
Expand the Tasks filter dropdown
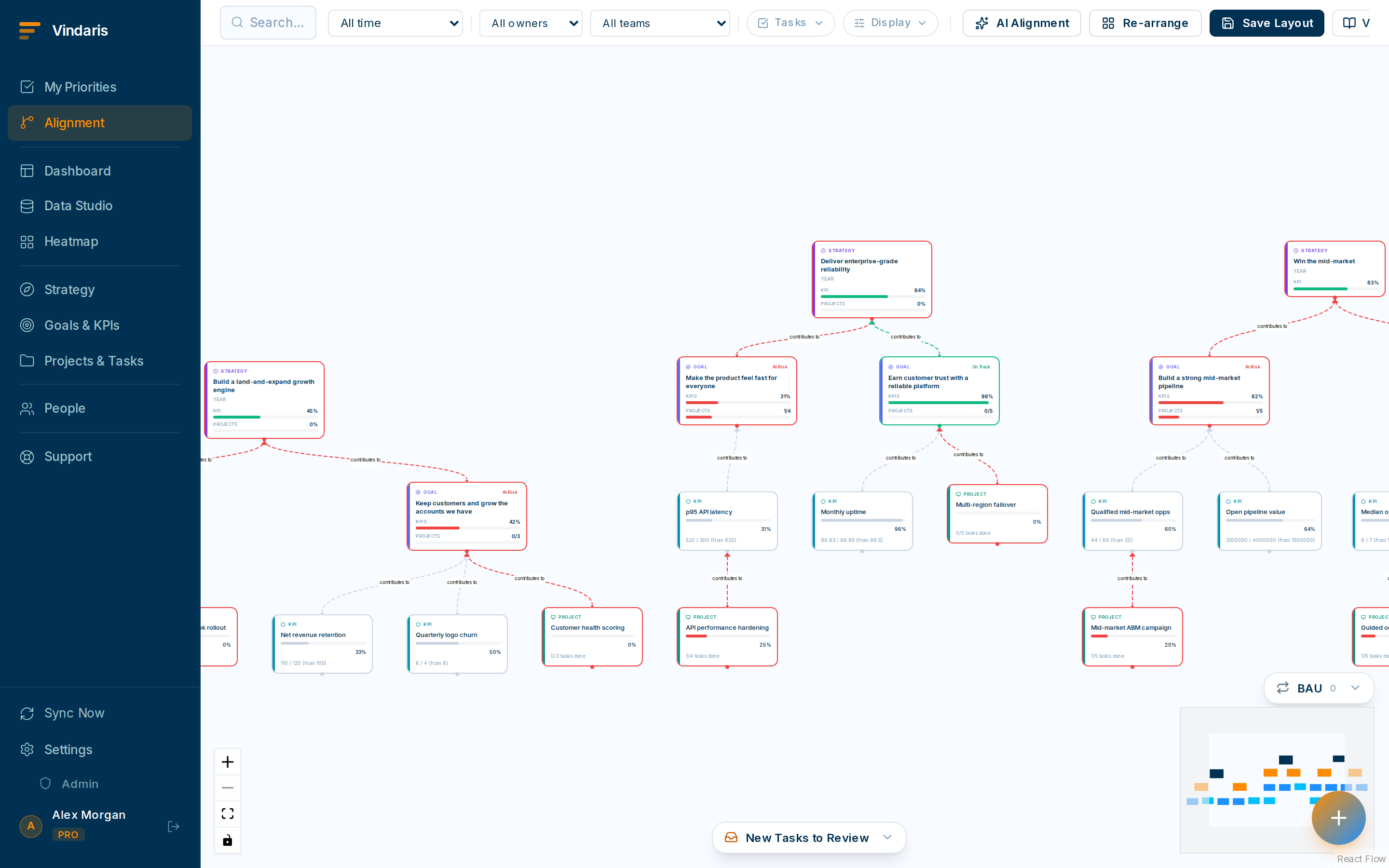point(790,23)
